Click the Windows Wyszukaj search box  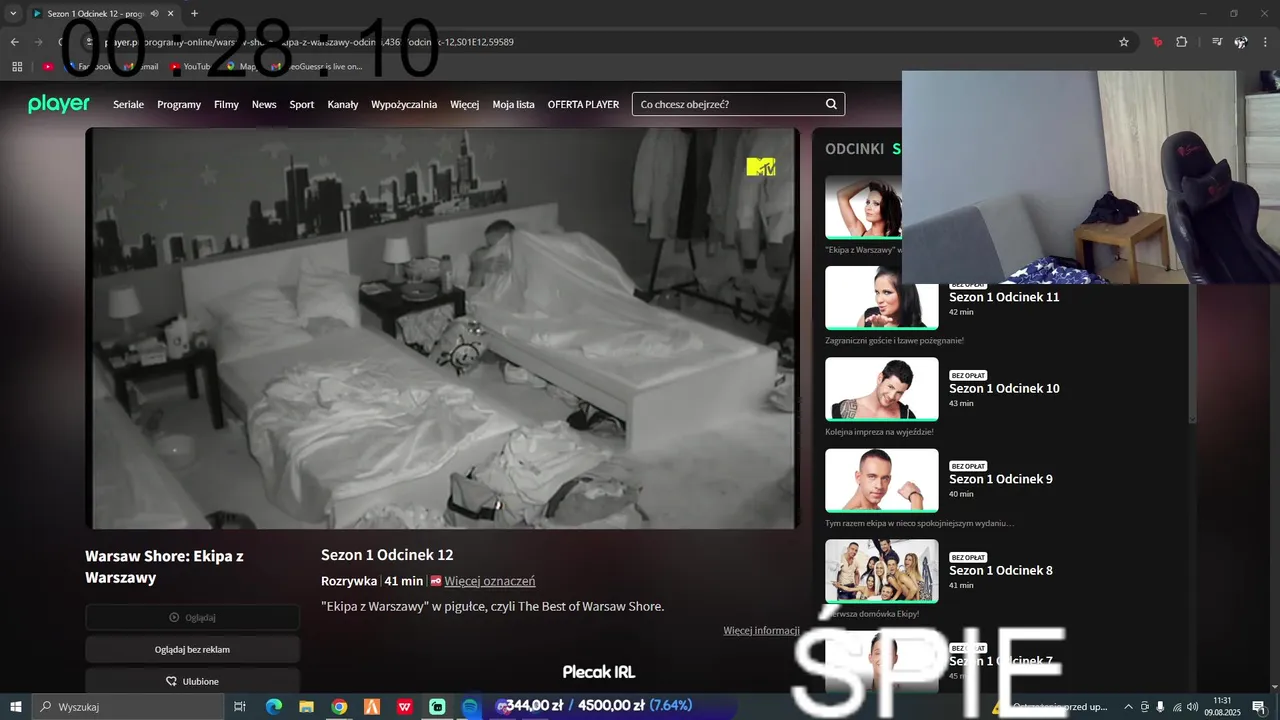(x=128, y=706)
